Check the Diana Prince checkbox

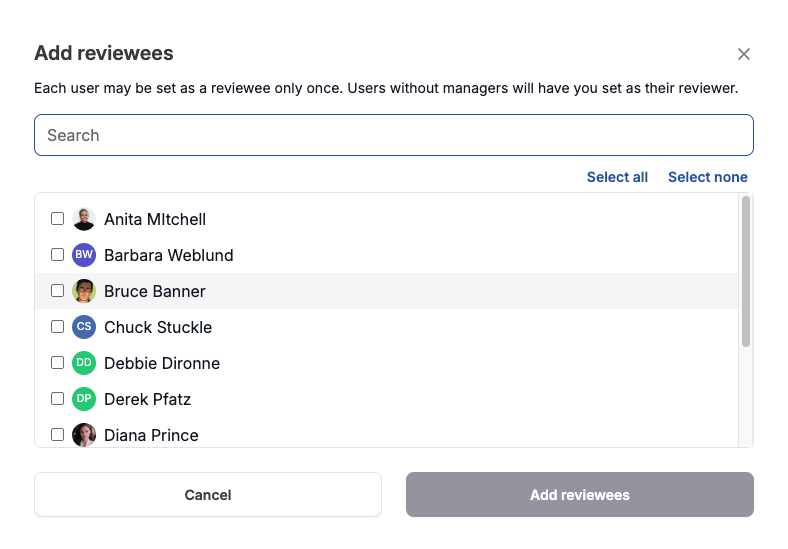tap(58, 435)
